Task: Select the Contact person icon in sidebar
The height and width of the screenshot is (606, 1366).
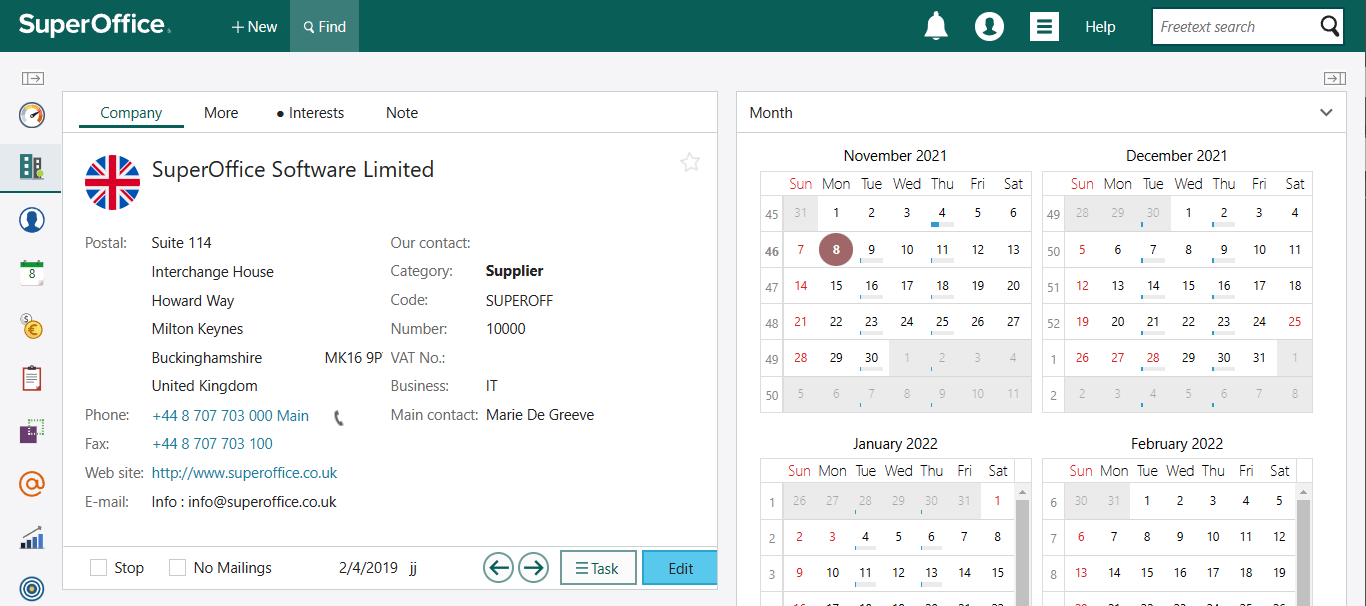Action: [x=31, y=219]
